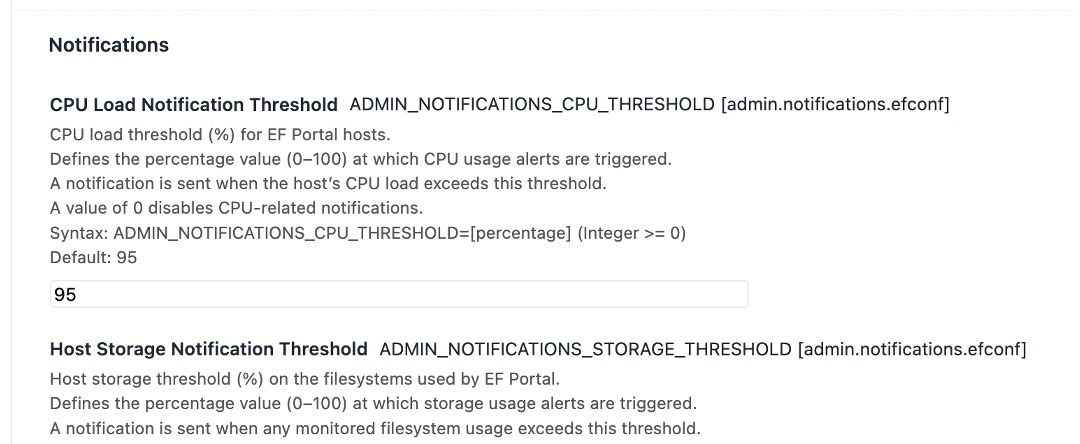
Task: Select the ADMIN_NOTIFICATIONS_CPU_THRESHOLD variable name in the title
Action: [x=531, y=104]
